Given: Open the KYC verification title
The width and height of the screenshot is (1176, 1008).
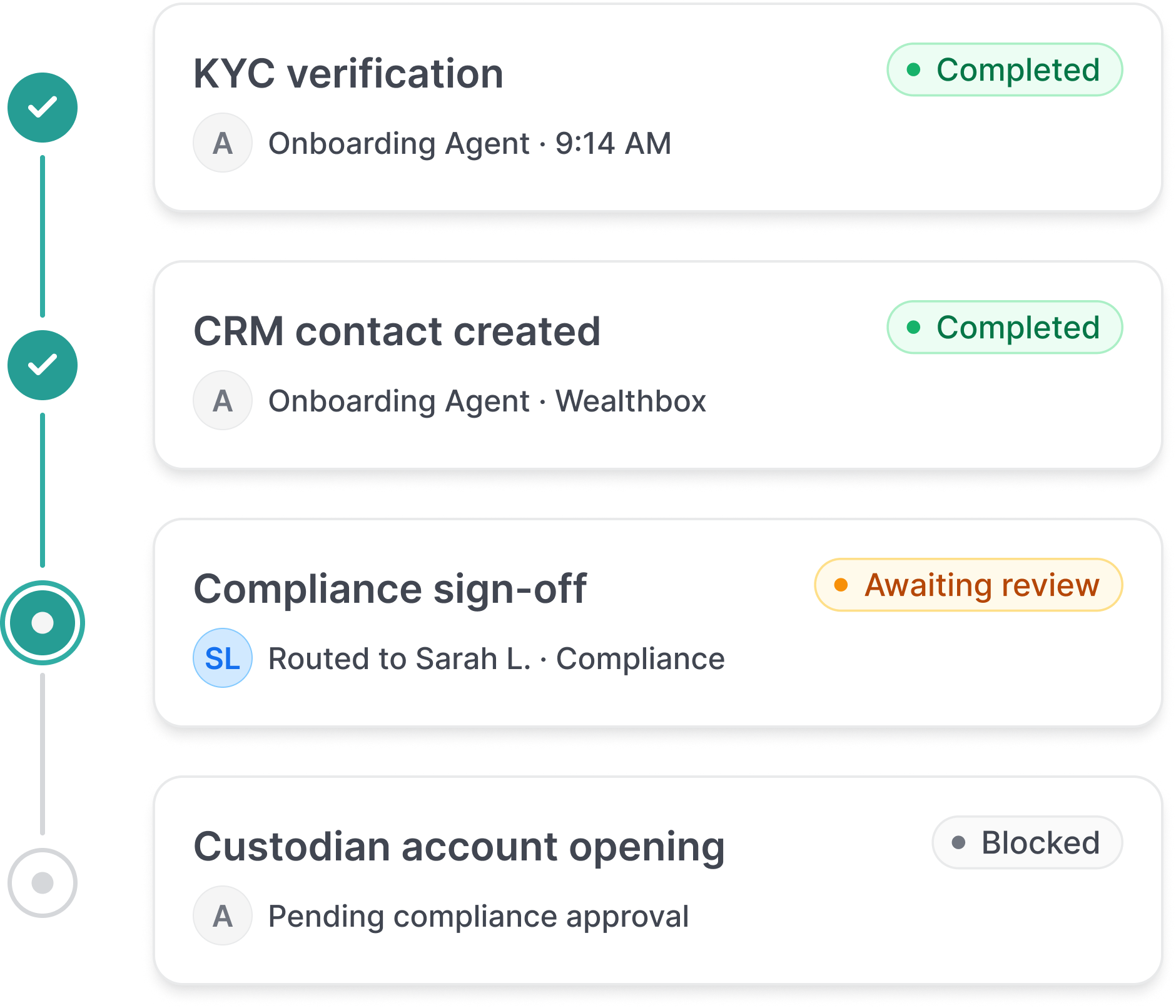Looking at the screenshot, I should tap(348, 74).
